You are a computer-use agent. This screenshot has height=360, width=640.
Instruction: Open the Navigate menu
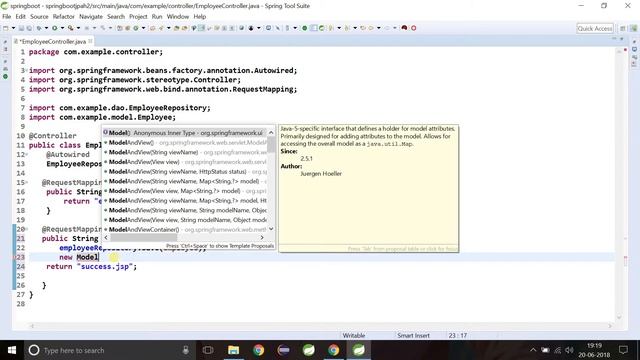[91, 17]
